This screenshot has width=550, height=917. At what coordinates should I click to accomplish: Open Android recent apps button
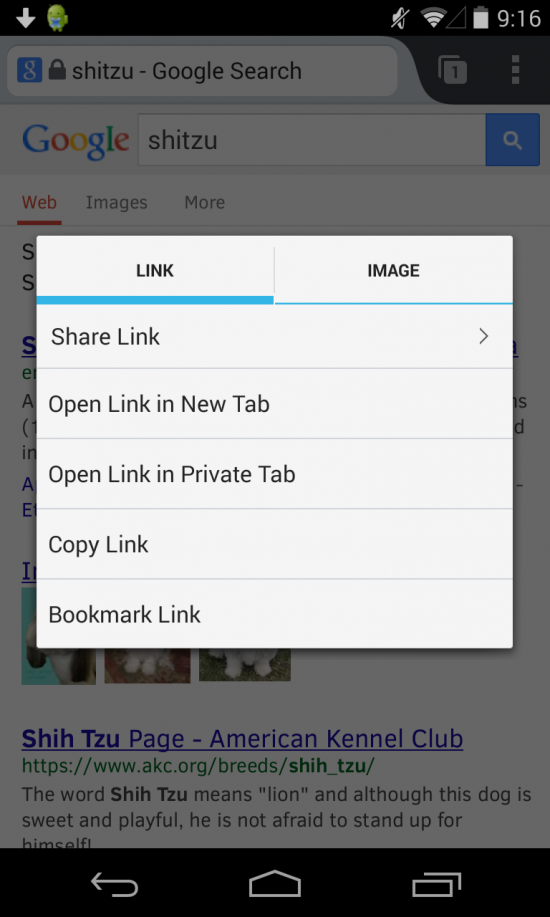tap(436, 884)
